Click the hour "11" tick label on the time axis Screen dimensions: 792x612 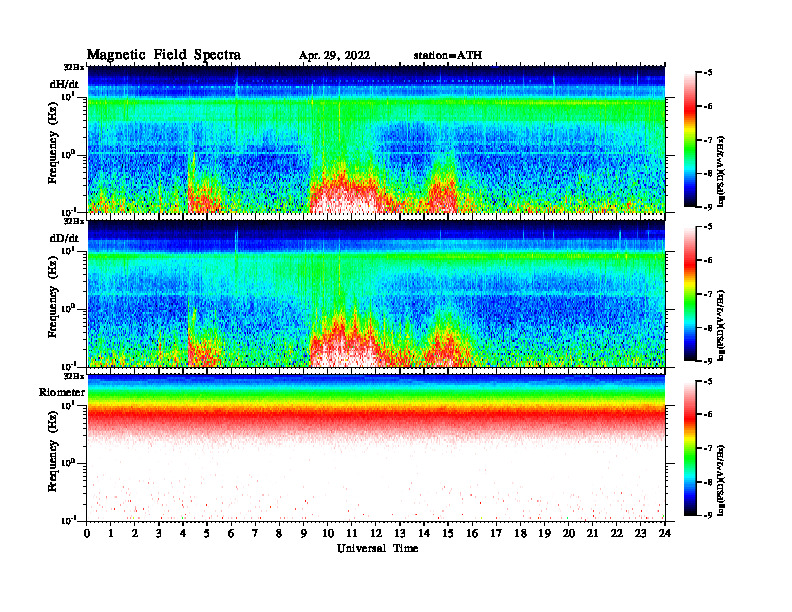[x=352, y=533]
